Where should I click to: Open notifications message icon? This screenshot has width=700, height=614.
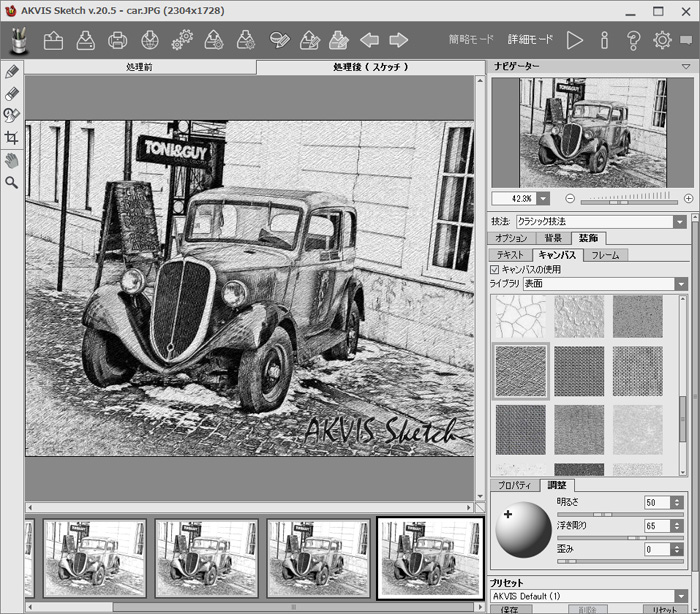click(x=686, y=41)
